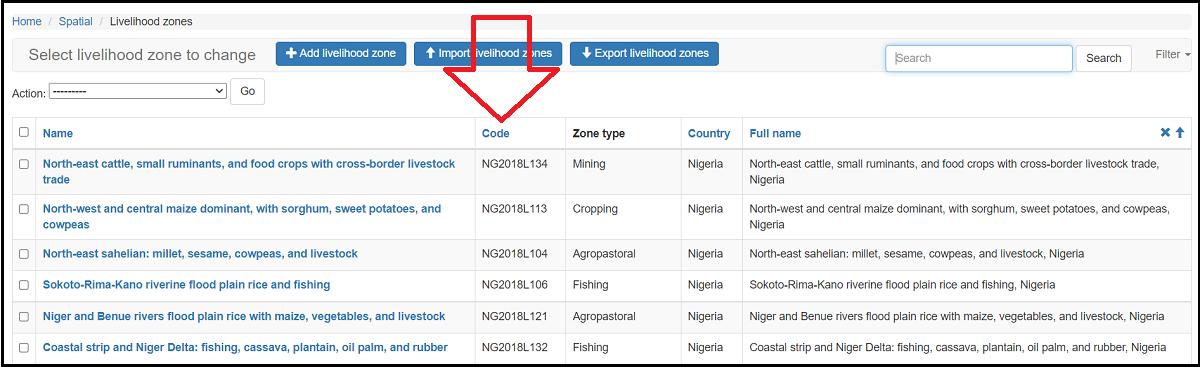Click Add livelihood zone button
Image resolution: width=1200 pixels, height=367 pixels.
pyautogui.click(x=341, y=54)
